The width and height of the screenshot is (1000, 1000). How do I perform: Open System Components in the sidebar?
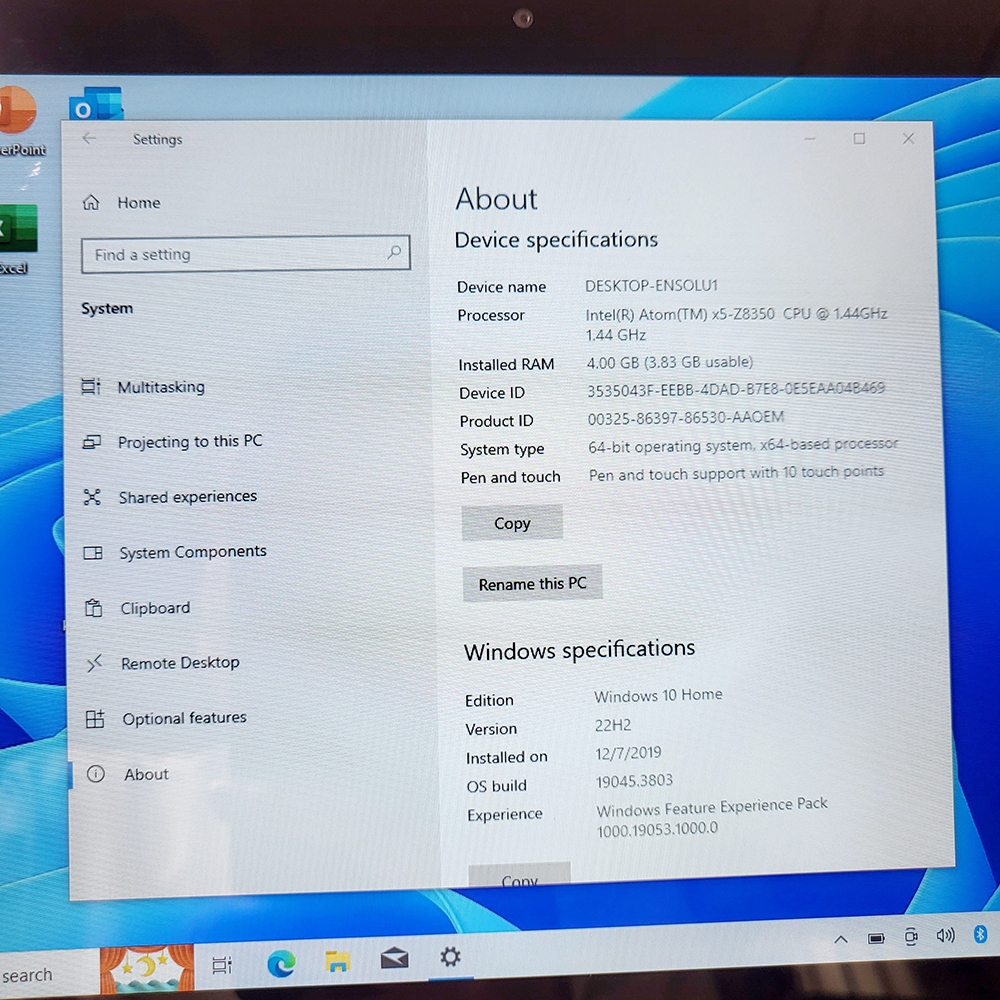(192, 552)
